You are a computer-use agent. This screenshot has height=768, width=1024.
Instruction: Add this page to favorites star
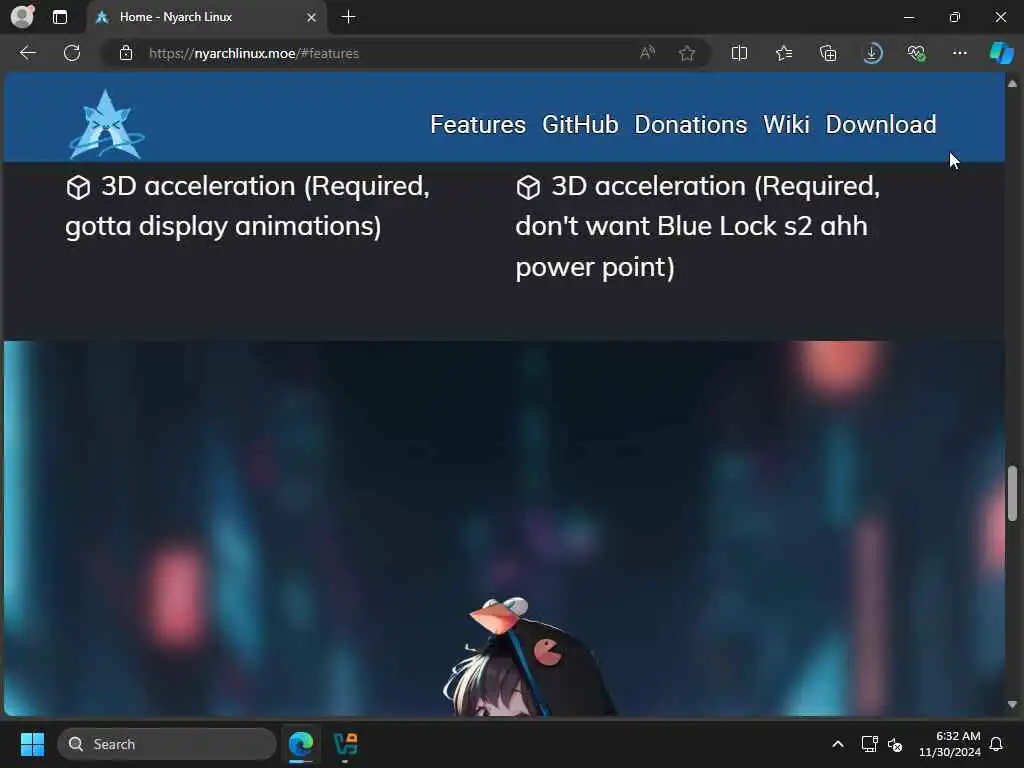[686, 53]
